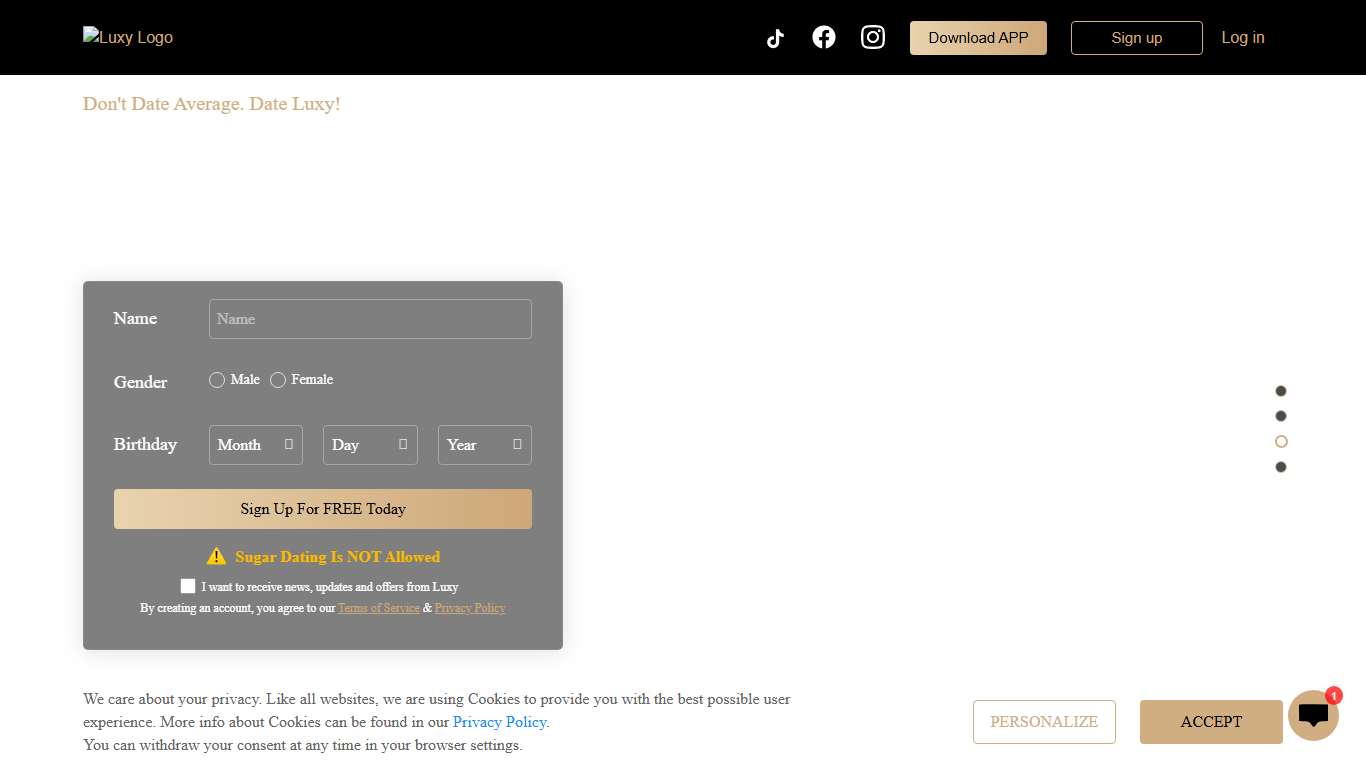Click into the Name input field

point(370,319)
